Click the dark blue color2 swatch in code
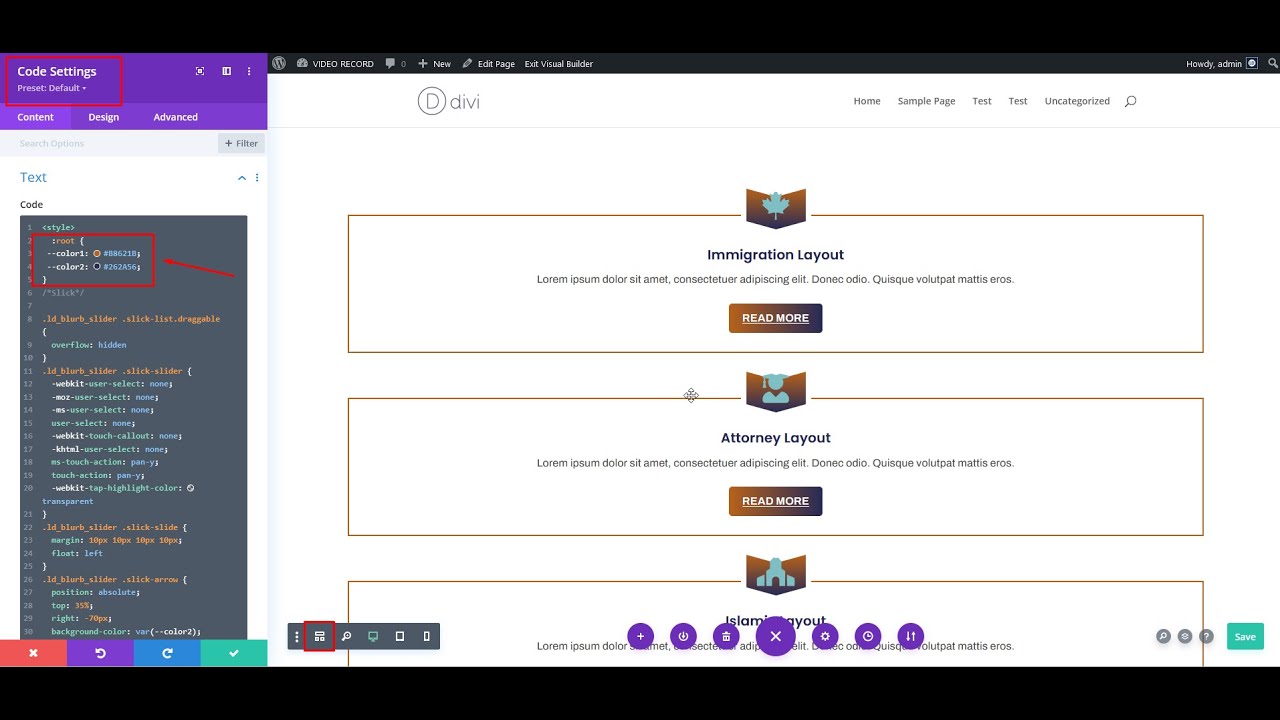Image resolution: width=1280 pixels, height=720 pixels. 97,266
